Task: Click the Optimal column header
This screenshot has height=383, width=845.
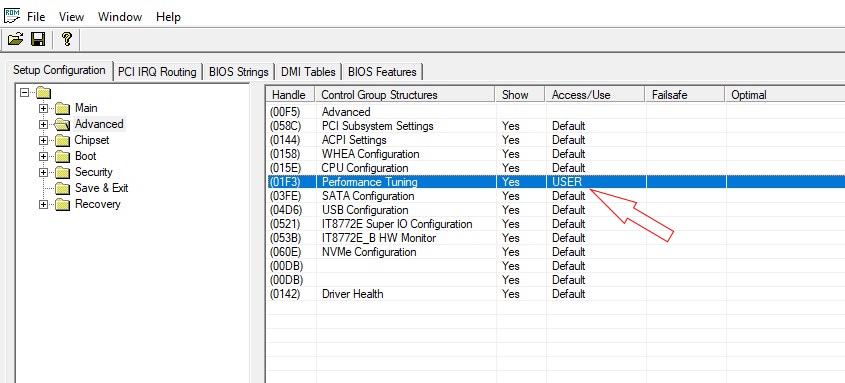Action: (x=785, y=95)
